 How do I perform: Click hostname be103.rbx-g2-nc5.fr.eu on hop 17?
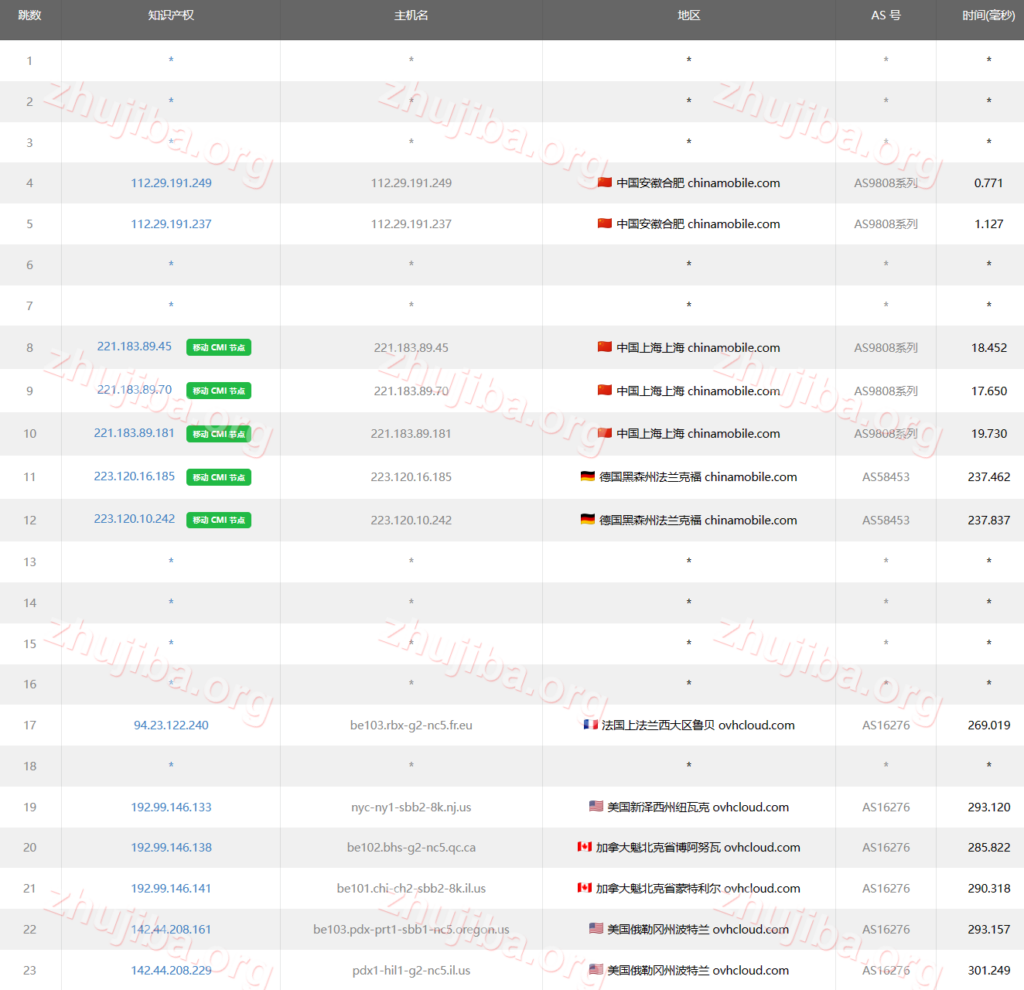pos(411,725)
